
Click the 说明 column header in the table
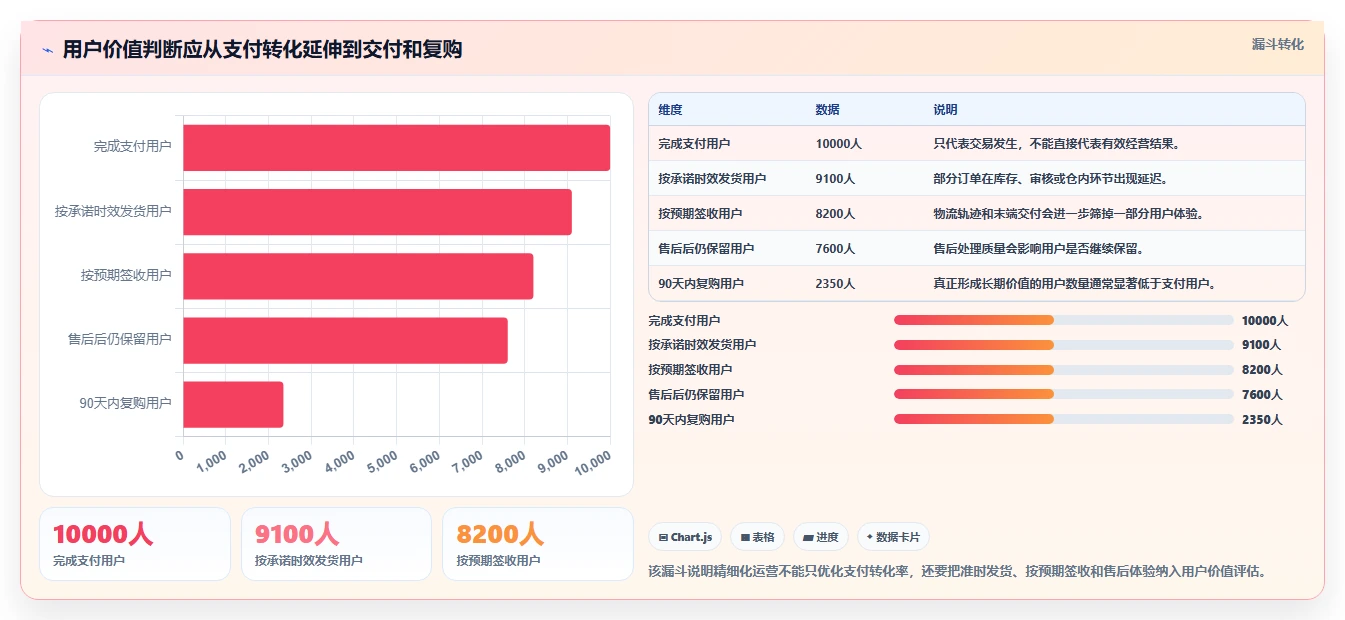tap(945, 109)
